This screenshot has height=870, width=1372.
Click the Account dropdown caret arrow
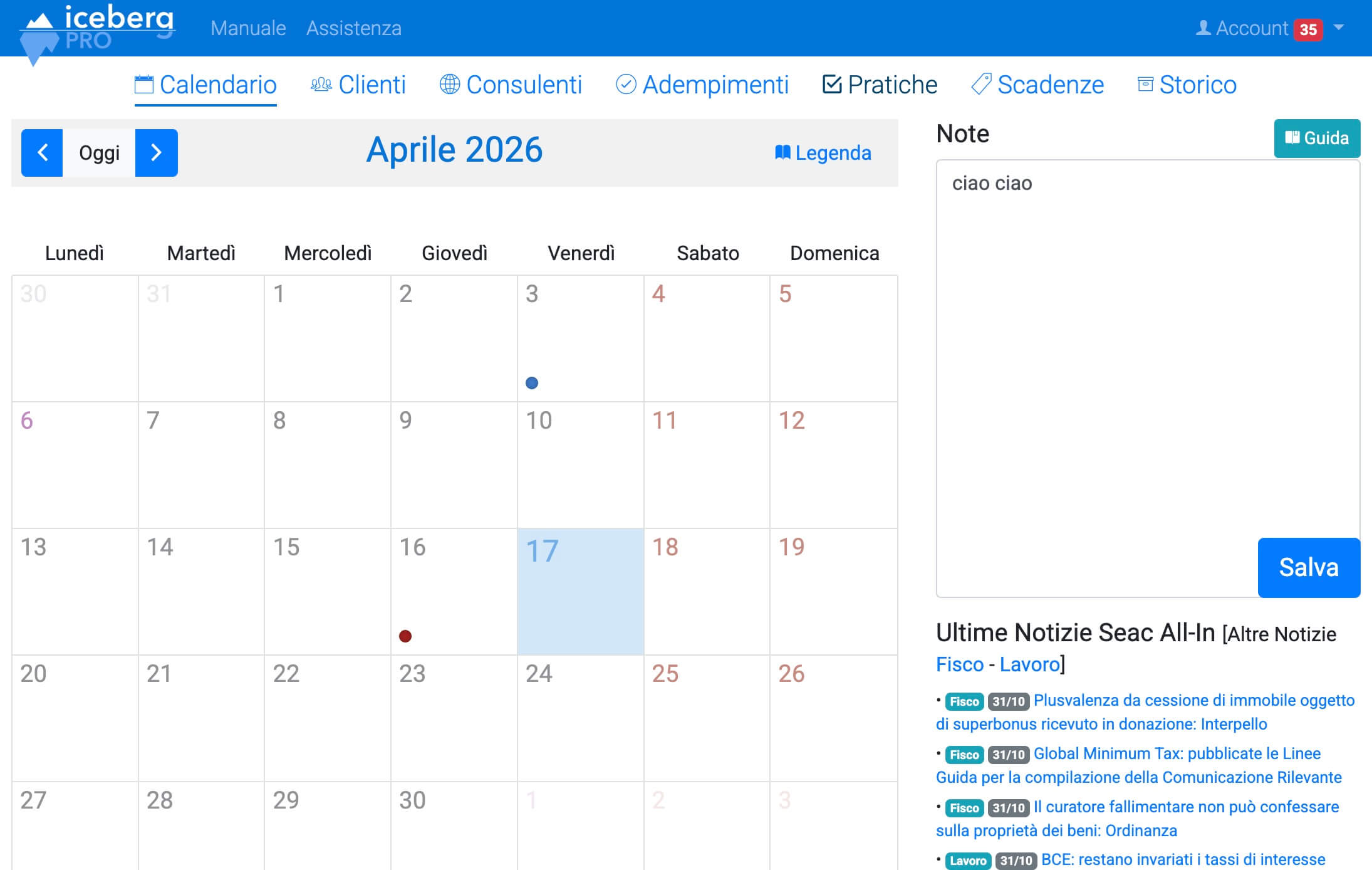coord(1339,28)
